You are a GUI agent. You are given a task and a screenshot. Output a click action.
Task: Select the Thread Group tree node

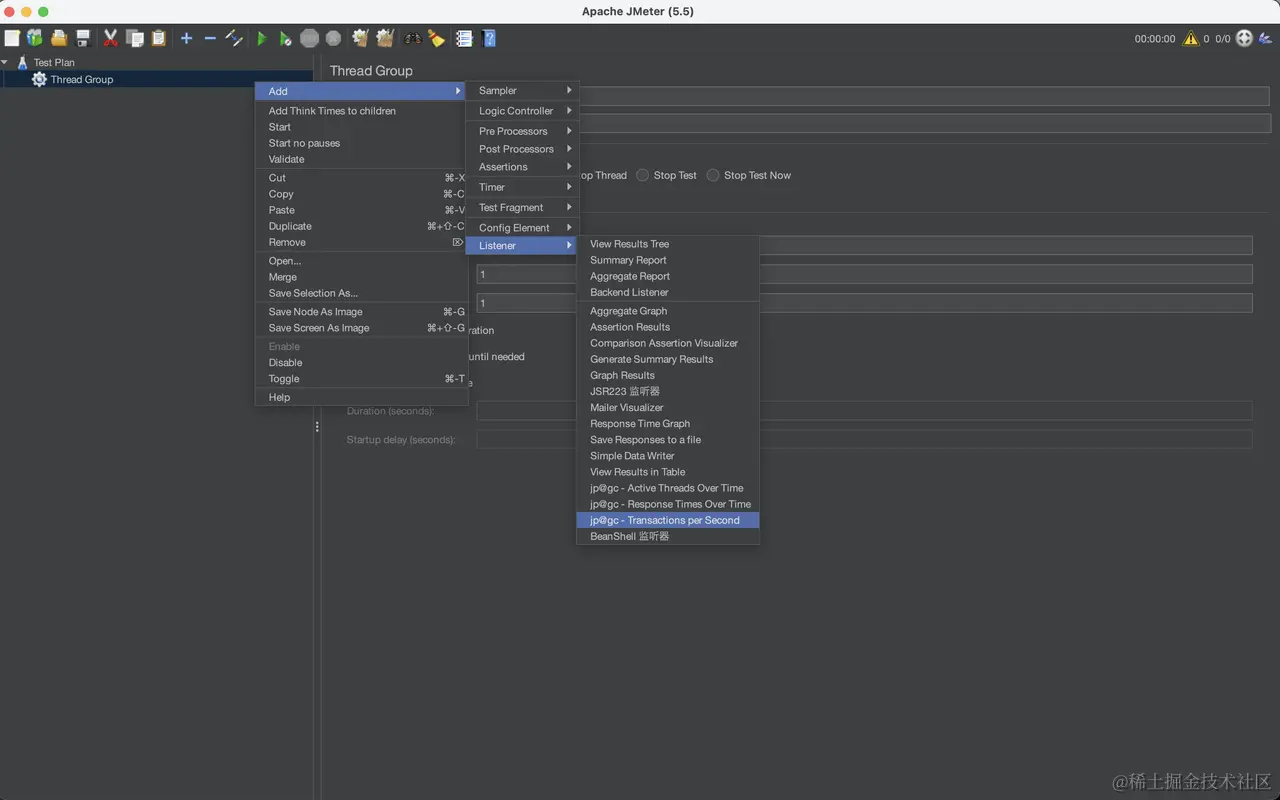tap(82, 79)
